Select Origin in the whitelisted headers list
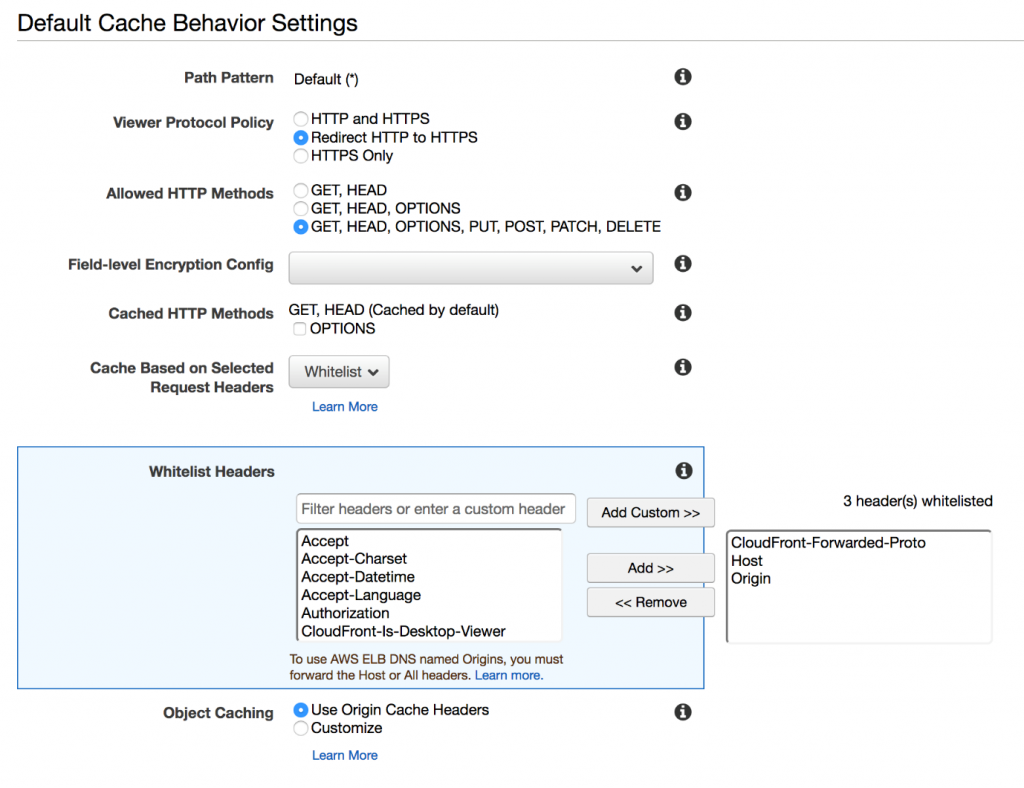This screenshot has width=1024, height=788. click(751, 579)
